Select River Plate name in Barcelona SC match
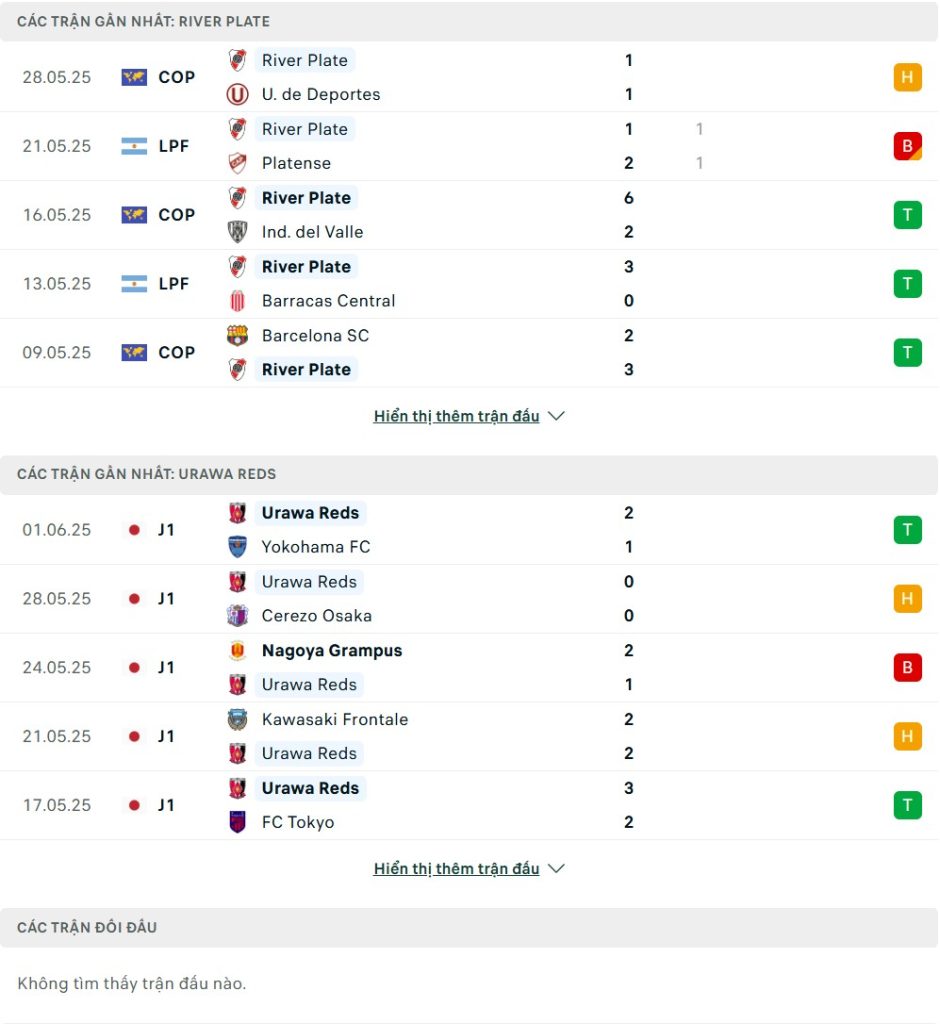 coord(306,370)
